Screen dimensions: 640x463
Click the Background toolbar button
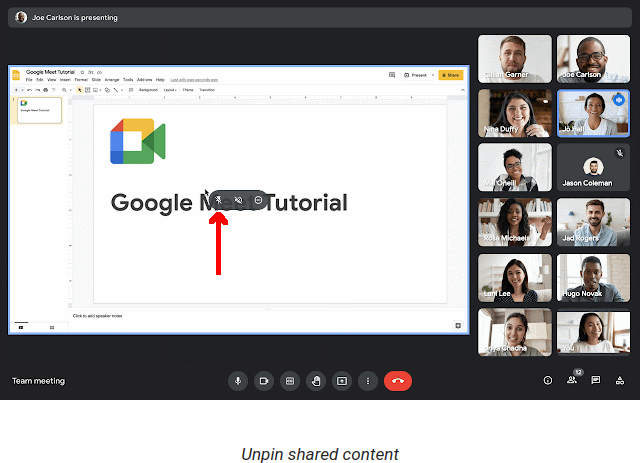(x=148, y=90)
